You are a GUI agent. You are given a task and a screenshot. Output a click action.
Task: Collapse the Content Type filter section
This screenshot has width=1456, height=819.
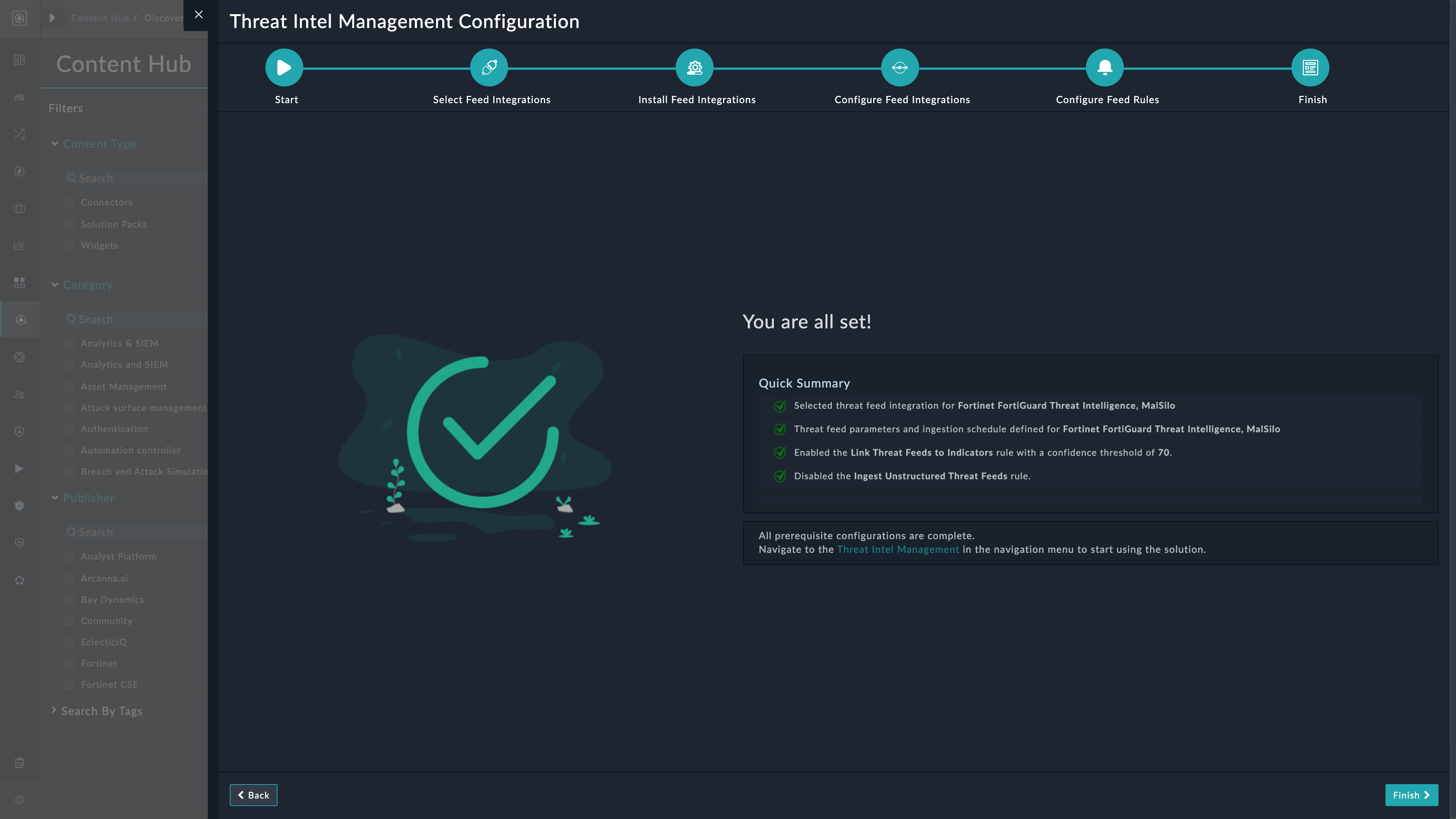tap(55, 144)
